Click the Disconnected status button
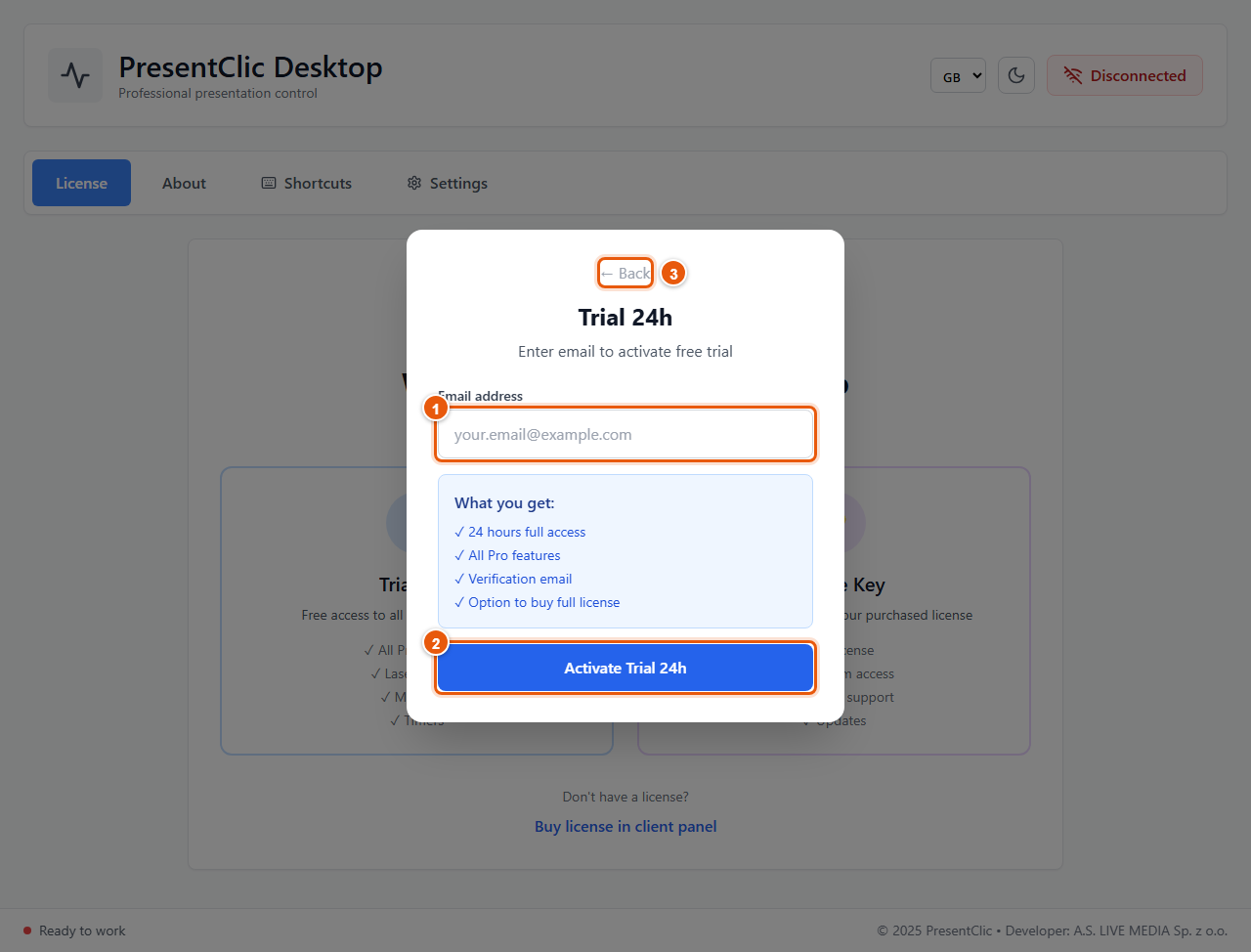Viewport: 1251px width, 952px height. [1125, 75]
